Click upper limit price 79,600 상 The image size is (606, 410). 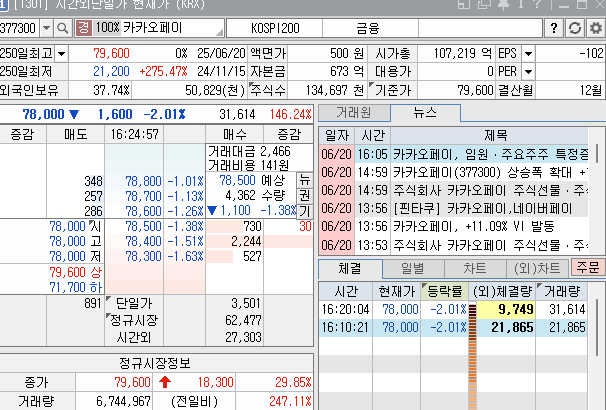(75, 272)
